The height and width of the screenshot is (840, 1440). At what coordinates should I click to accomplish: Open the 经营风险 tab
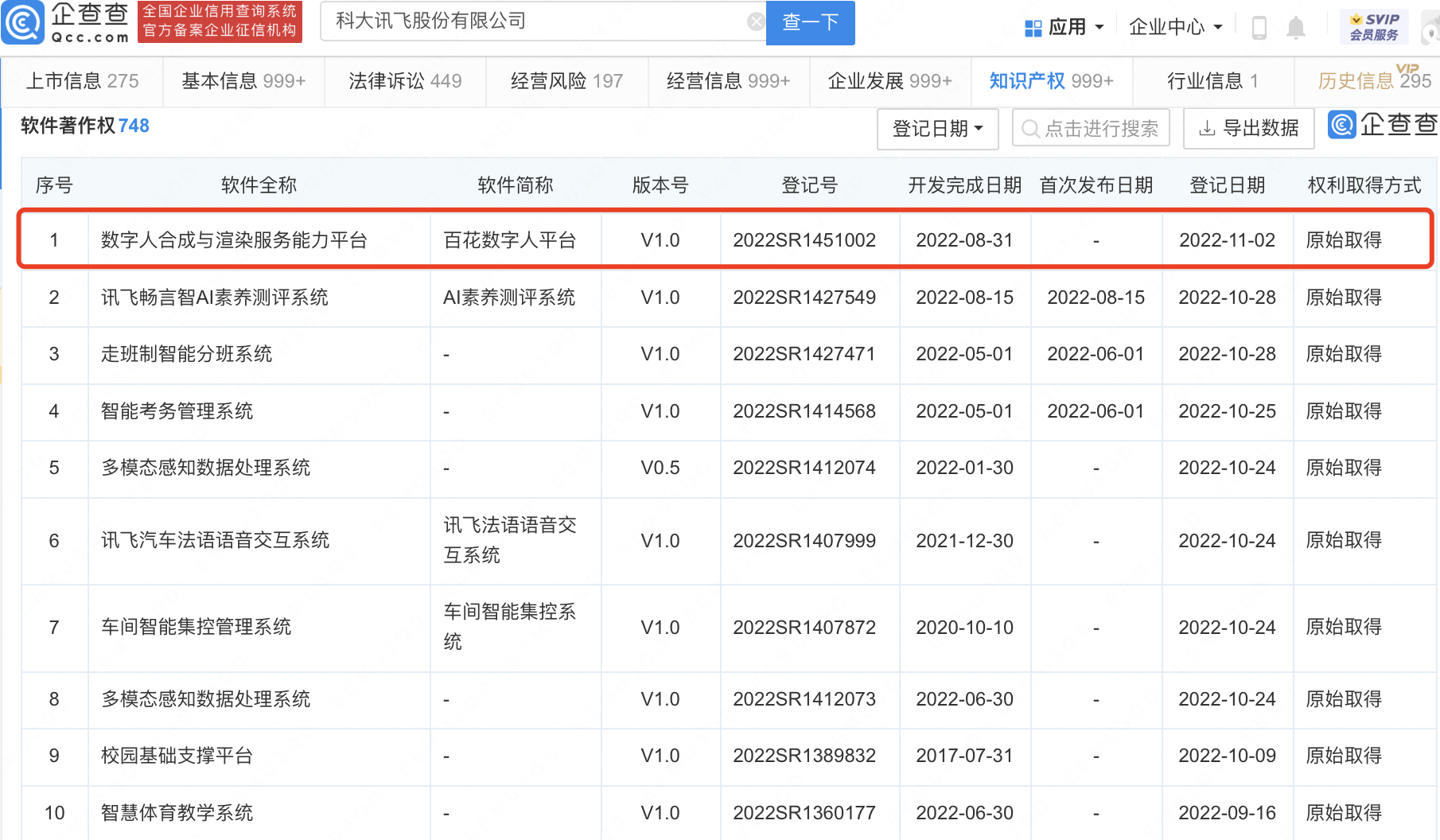pos(566,81)
